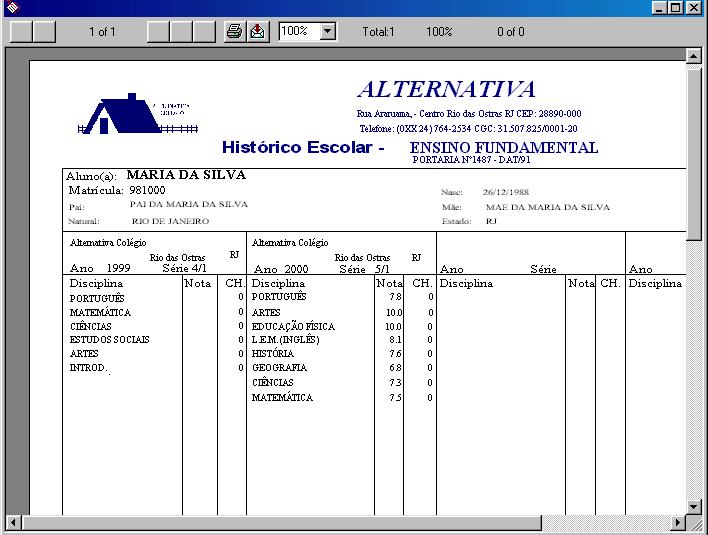Image resolution: width=708 pixels, height=535 pixels.
Task: Close the report preview window
Action: pos(696,8)
